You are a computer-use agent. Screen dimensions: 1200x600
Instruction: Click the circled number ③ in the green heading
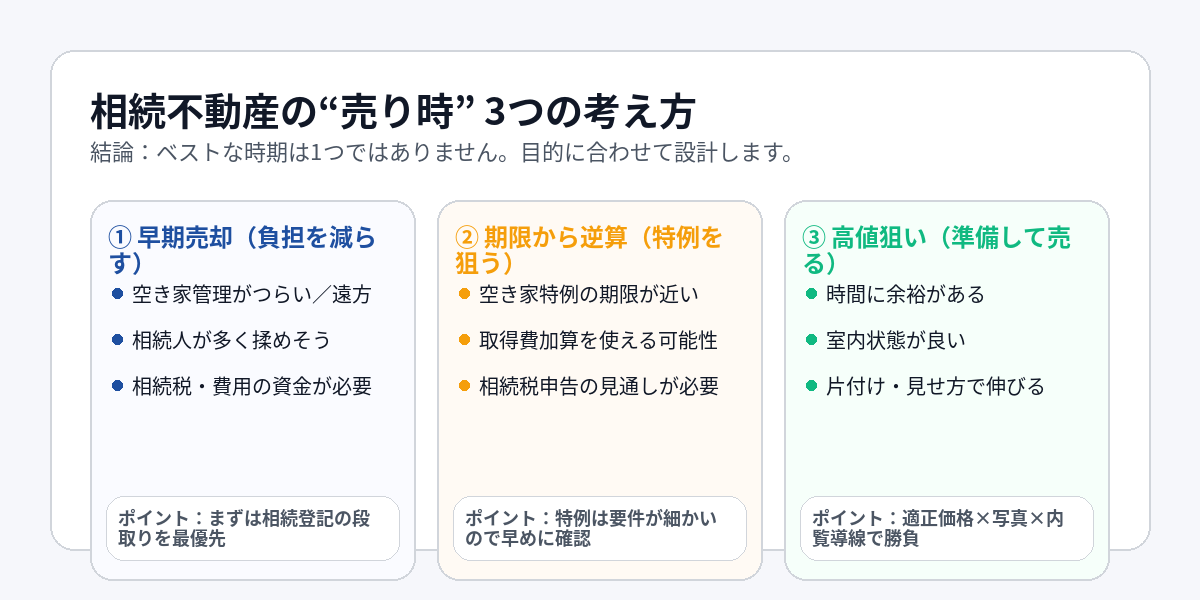813,237
